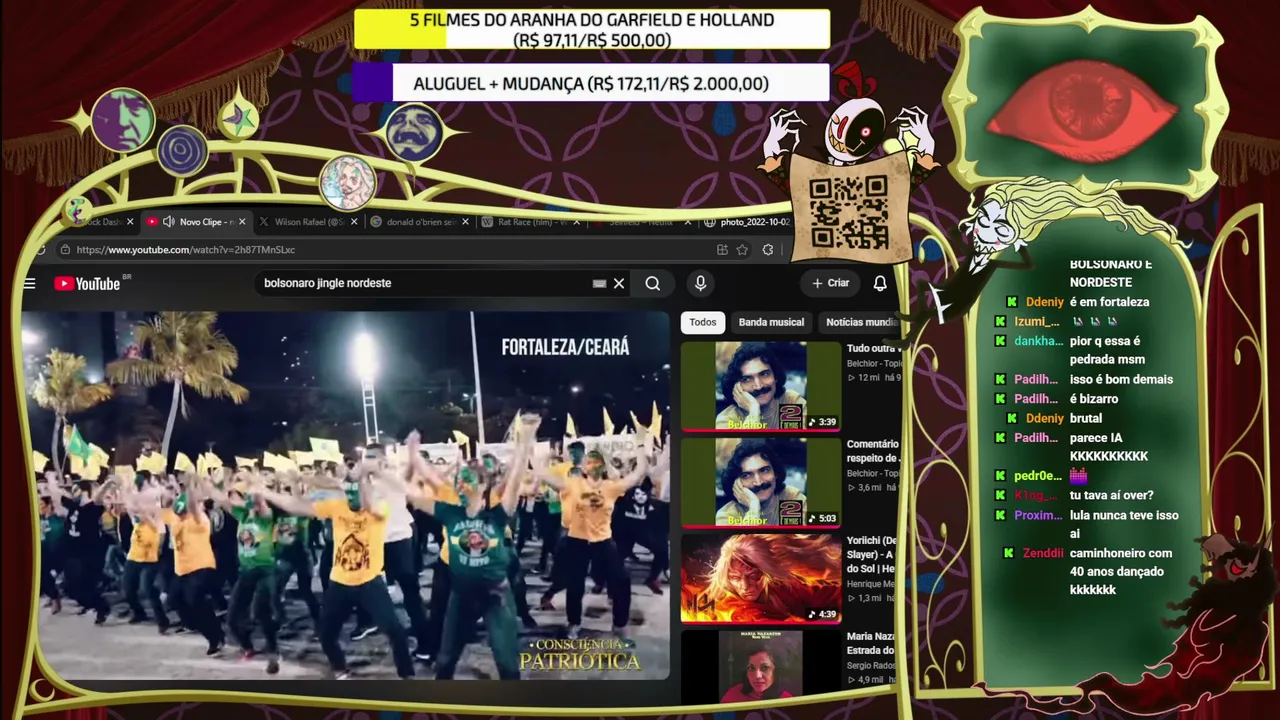Click the red eye emblem on the overlay
Screen dimensions: 1280x720
pyautogui.click(x=1086, y=112)
